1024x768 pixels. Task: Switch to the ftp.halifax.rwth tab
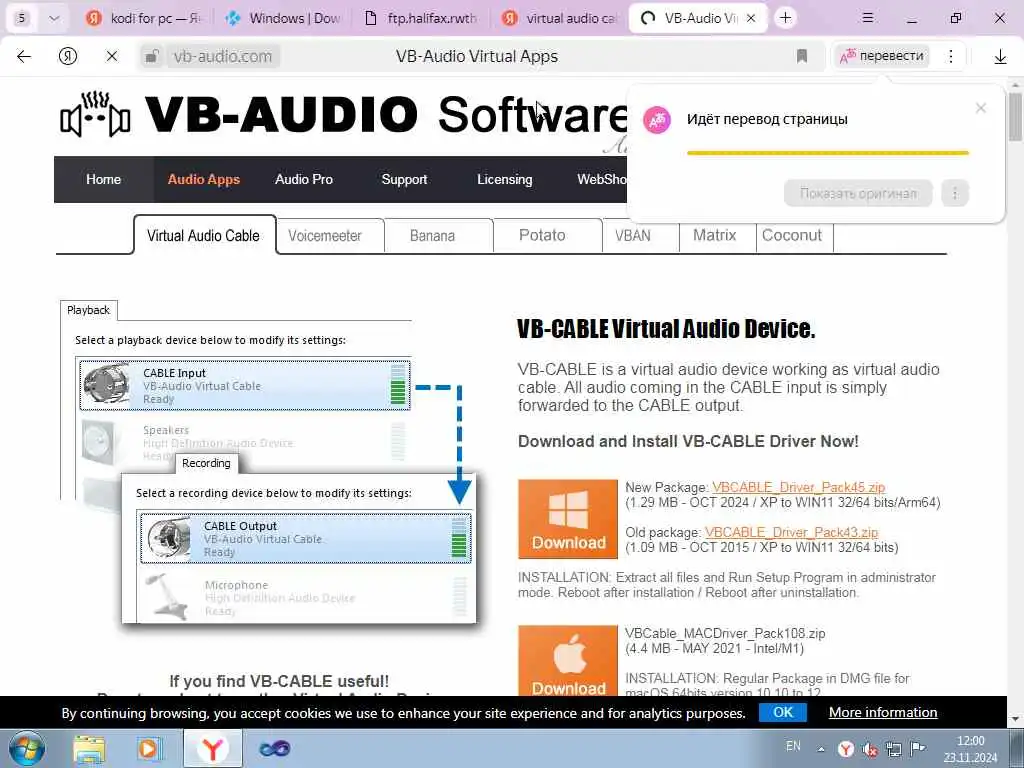[421, 18]
